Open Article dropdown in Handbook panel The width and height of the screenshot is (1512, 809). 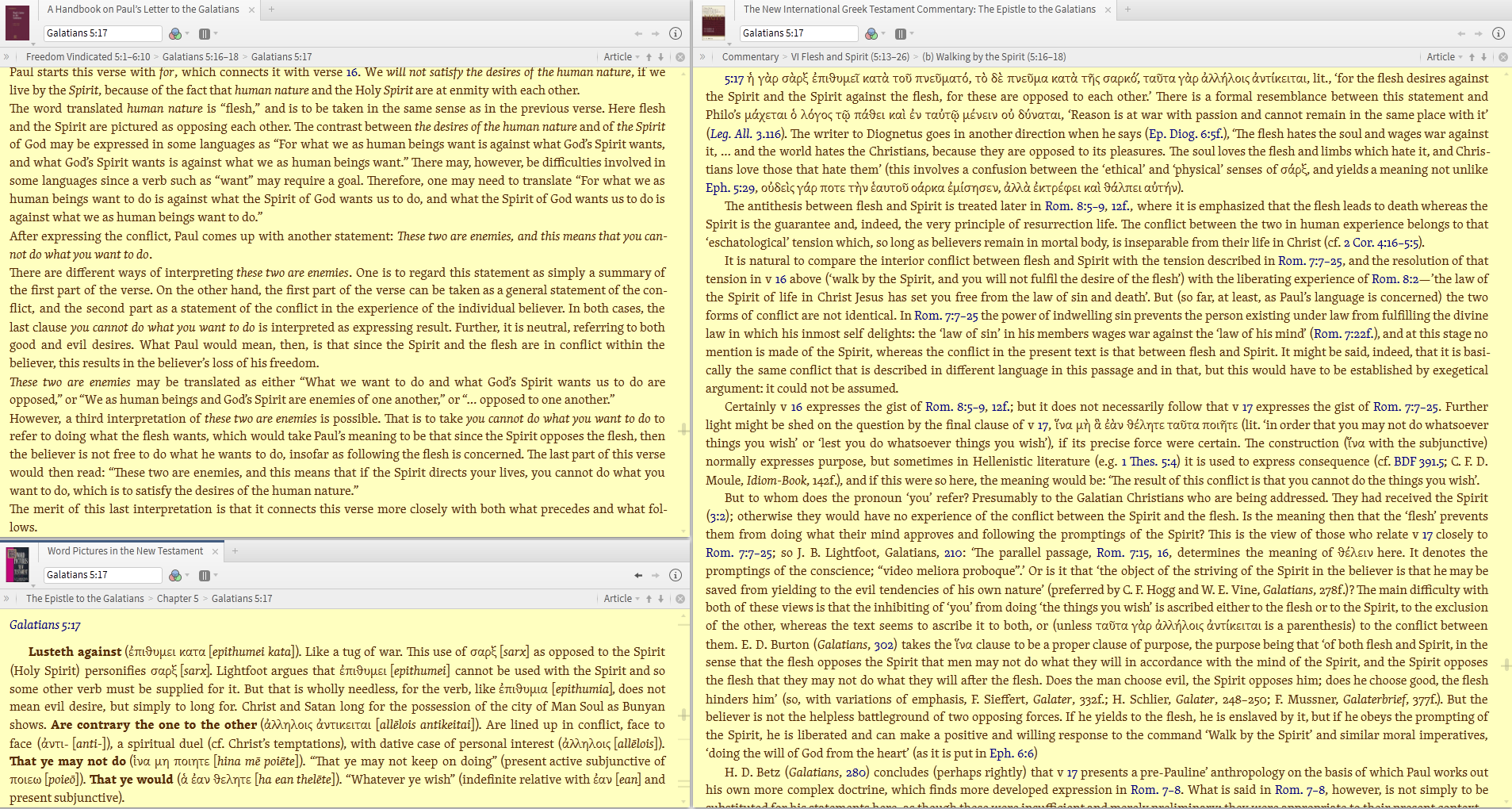tap(622, 57)
